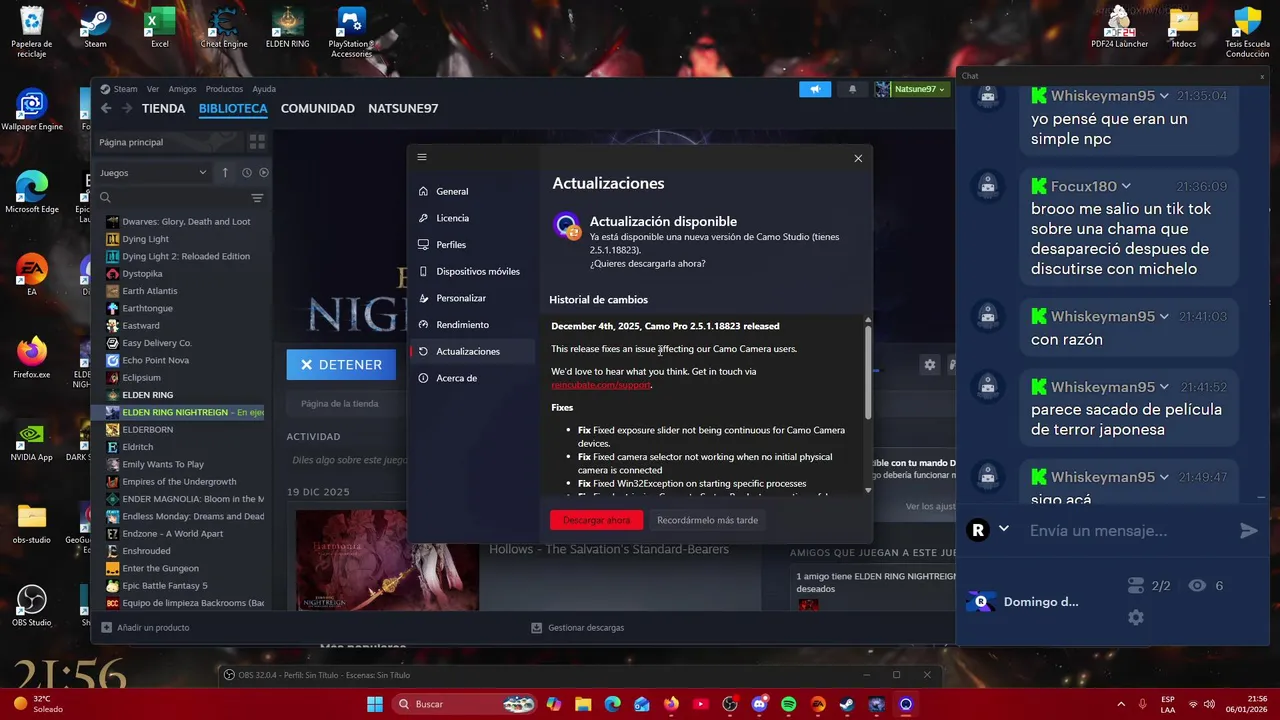Open the hamburger menu in Camo settings
The height and width of the screenshot is (720, 1280).
422,157
